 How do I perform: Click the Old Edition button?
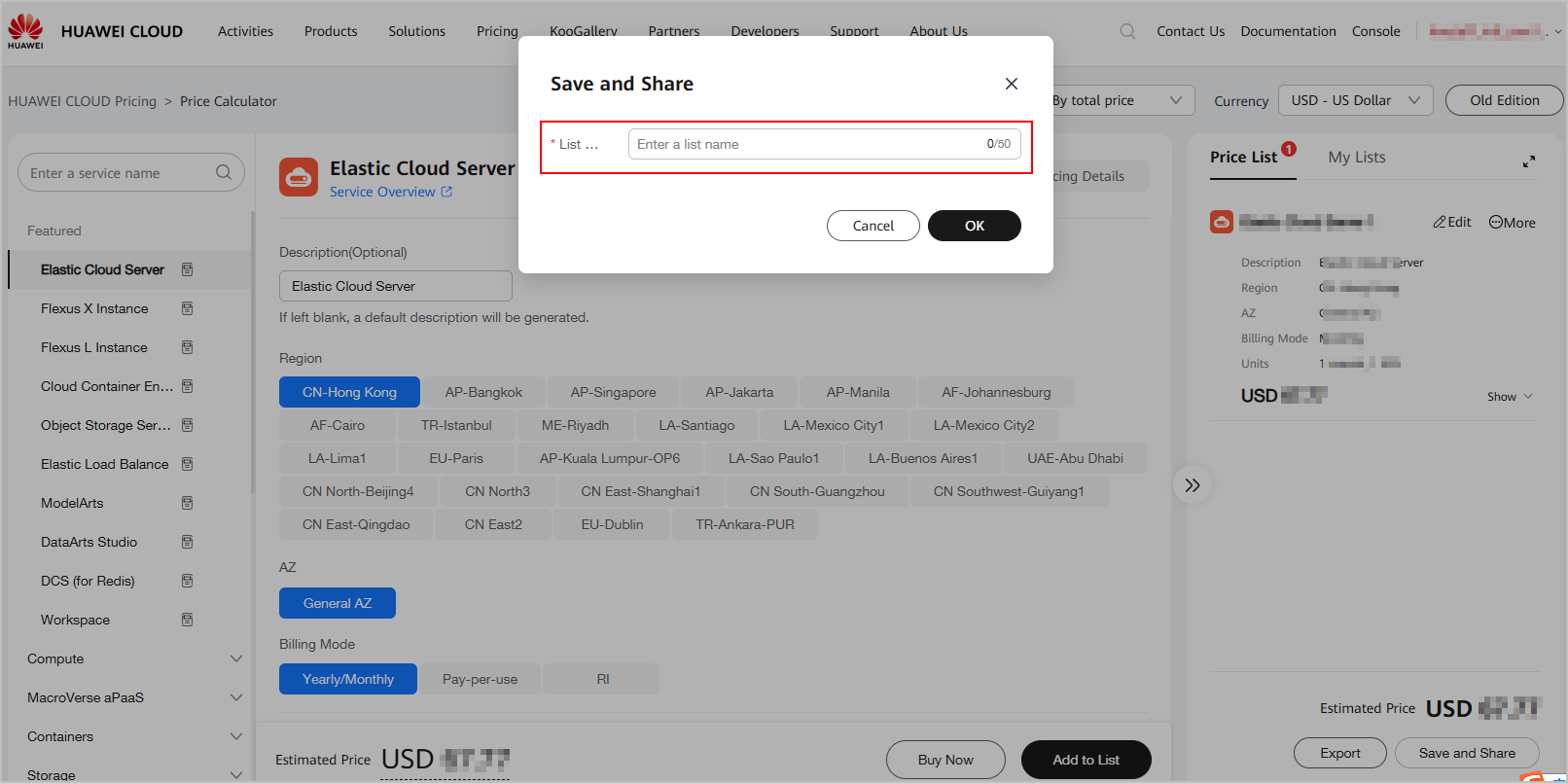[x=1505, y=100]
